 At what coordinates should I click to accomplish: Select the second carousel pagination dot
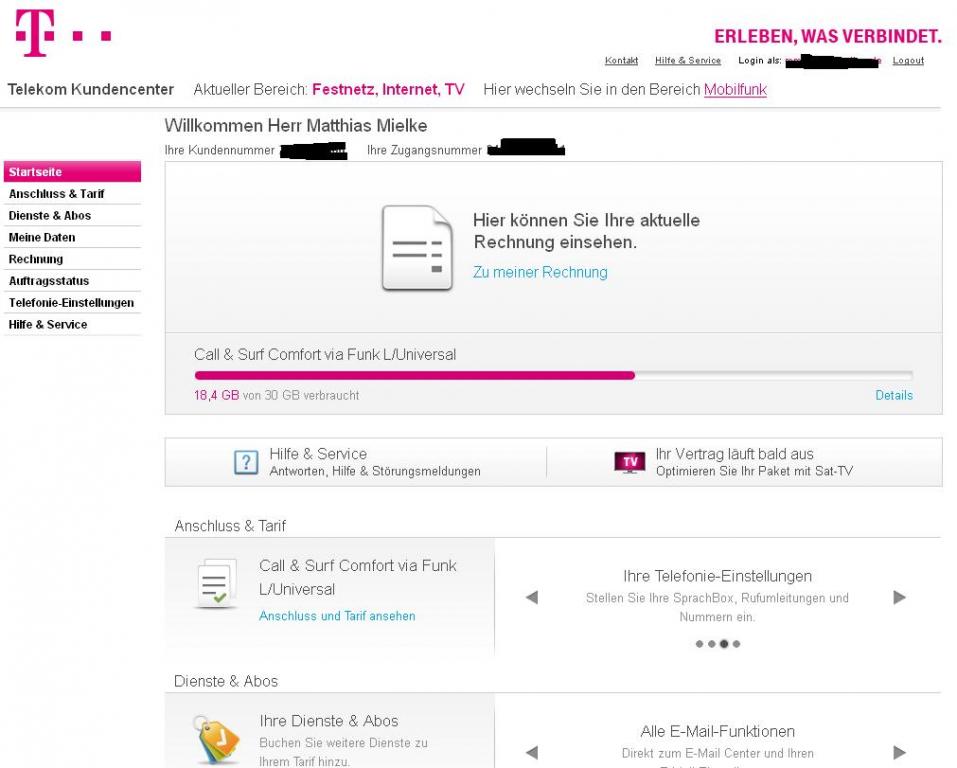(711, 643)
